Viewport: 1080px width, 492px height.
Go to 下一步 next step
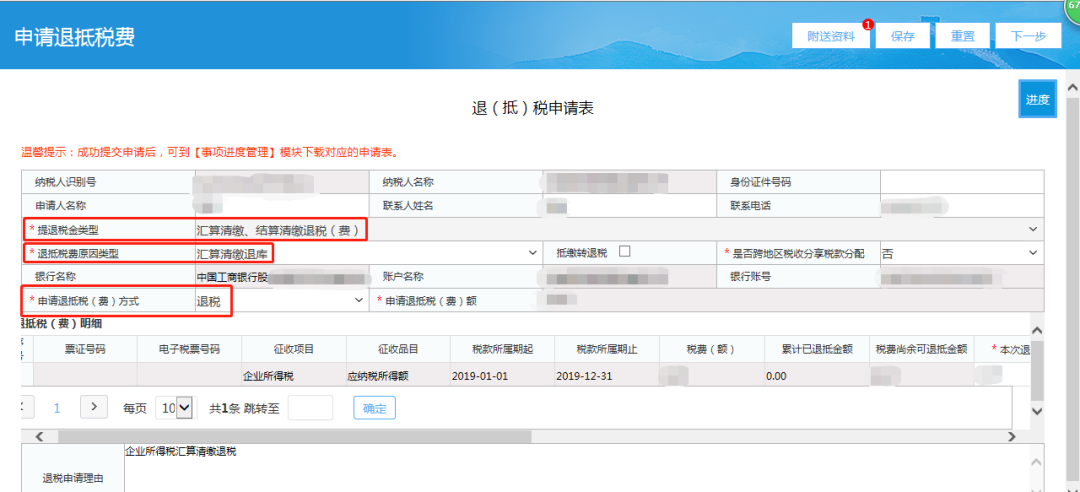pos(1028,36)
